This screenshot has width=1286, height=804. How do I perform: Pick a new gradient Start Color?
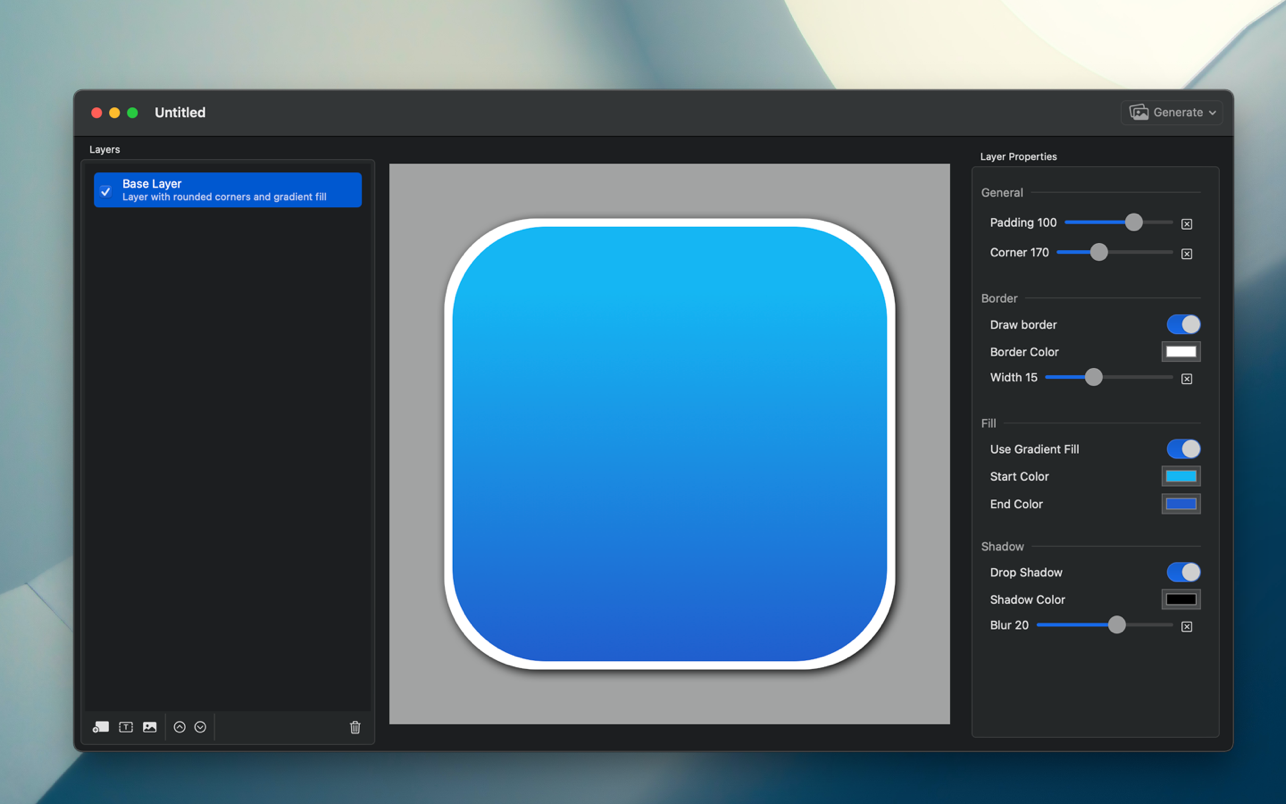point(1181,477)
